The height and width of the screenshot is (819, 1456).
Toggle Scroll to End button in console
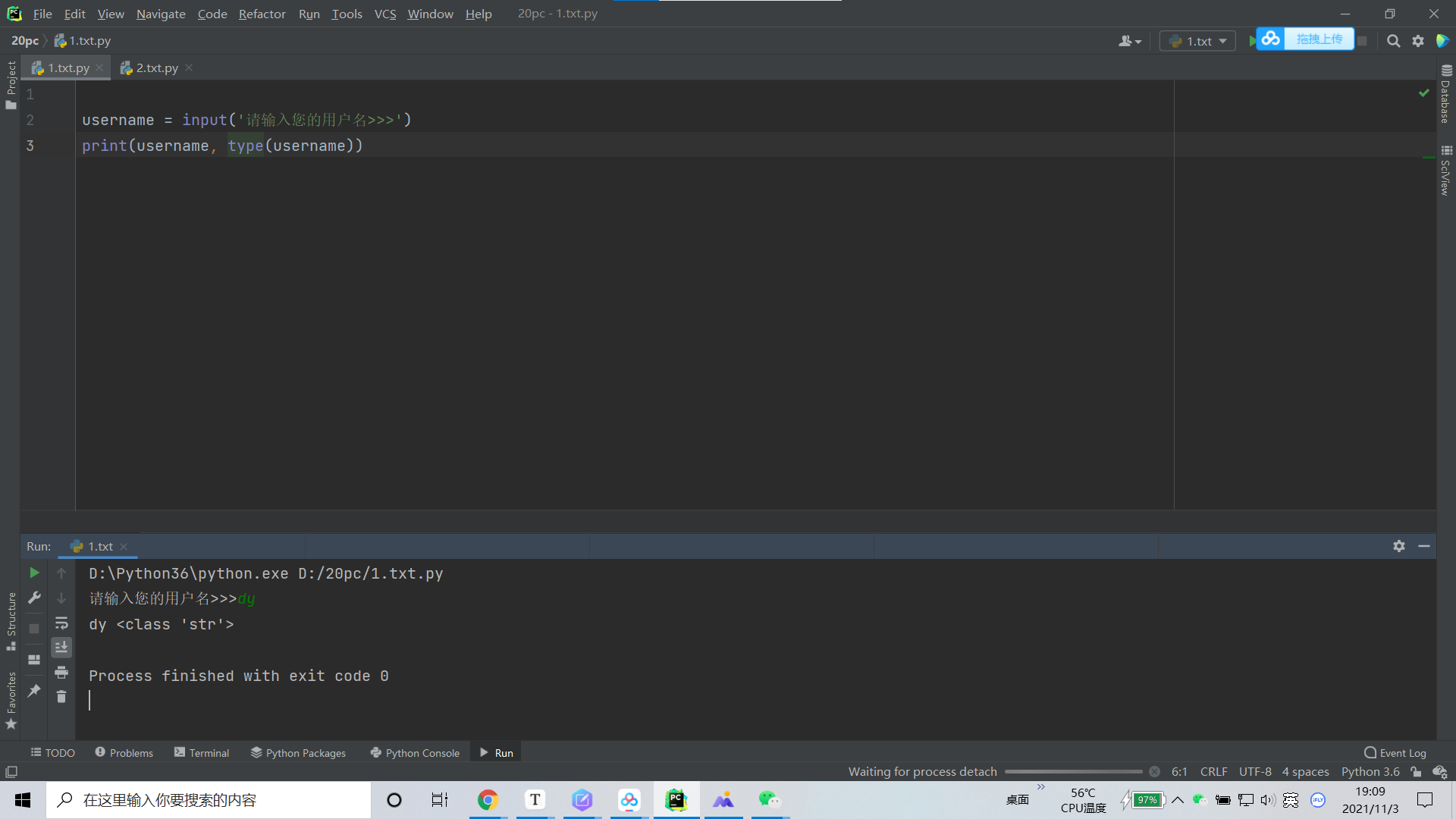[x=61, y=647]
